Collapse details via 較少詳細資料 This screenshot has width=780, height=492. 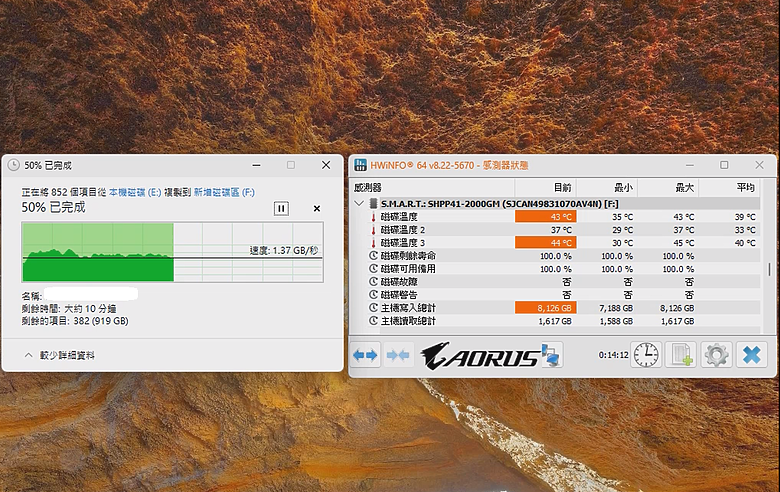(x=60, y=355)
